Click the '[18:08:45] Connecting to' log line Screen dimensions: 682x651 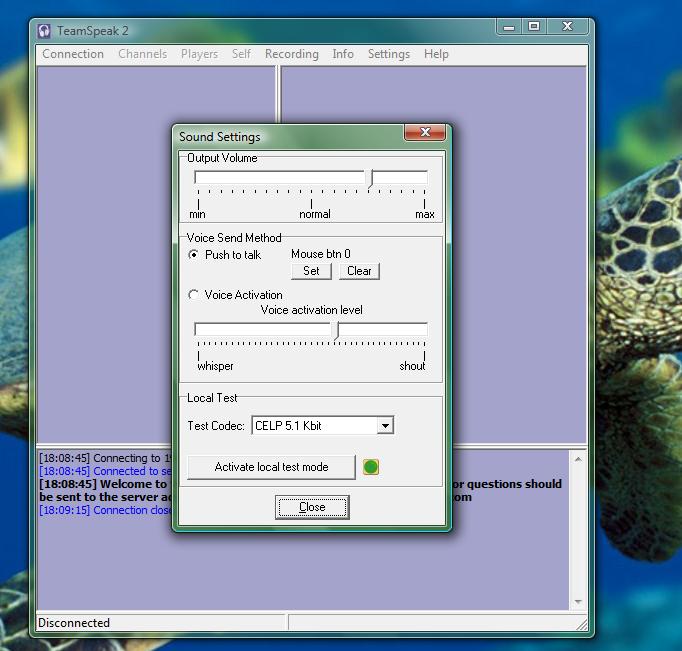click(106, 458)
